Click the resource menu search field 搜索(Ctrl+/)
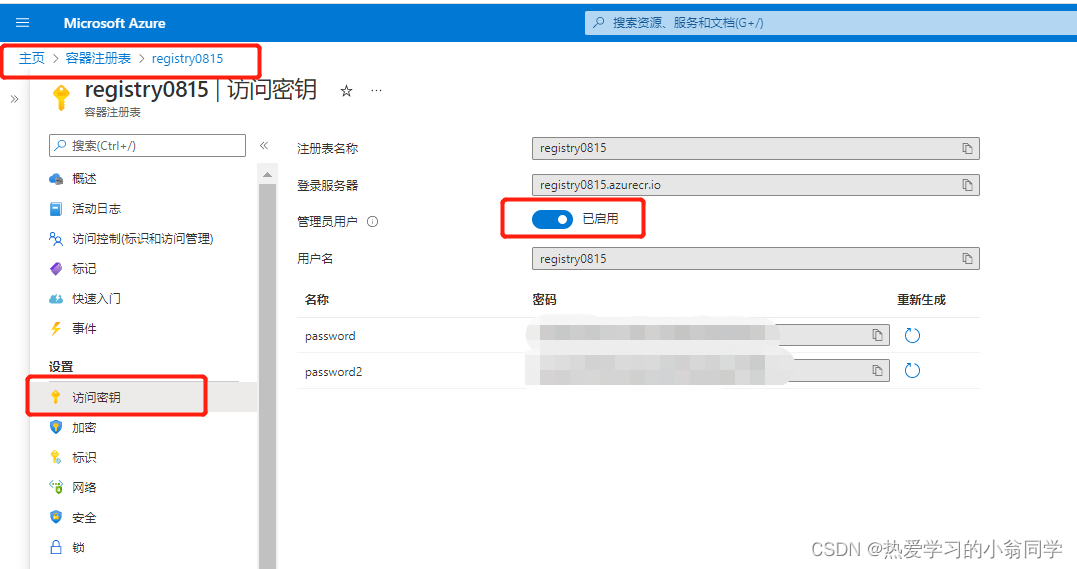1077x569 pixels. tap(148, 146)
